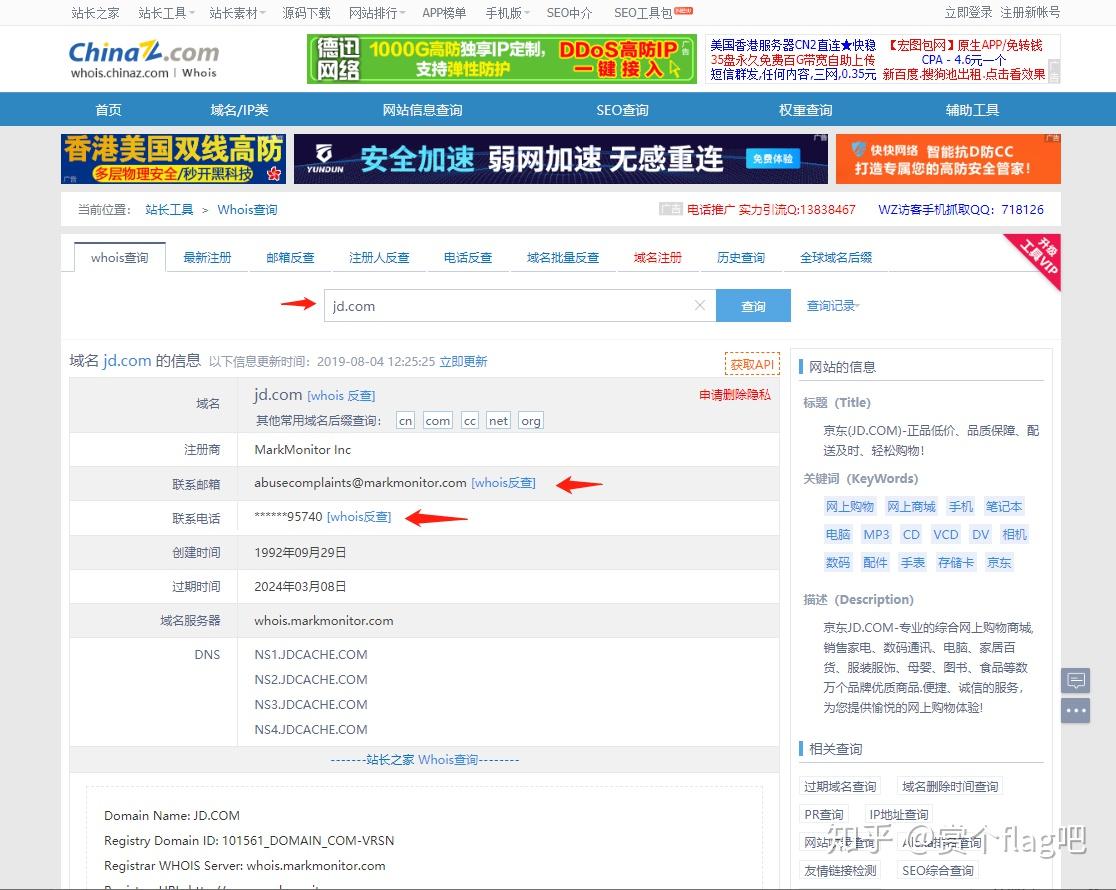The width and height of the screenshot is (1116, 890).
Task: Open 过期域名查询 related query
Action: 840,786
